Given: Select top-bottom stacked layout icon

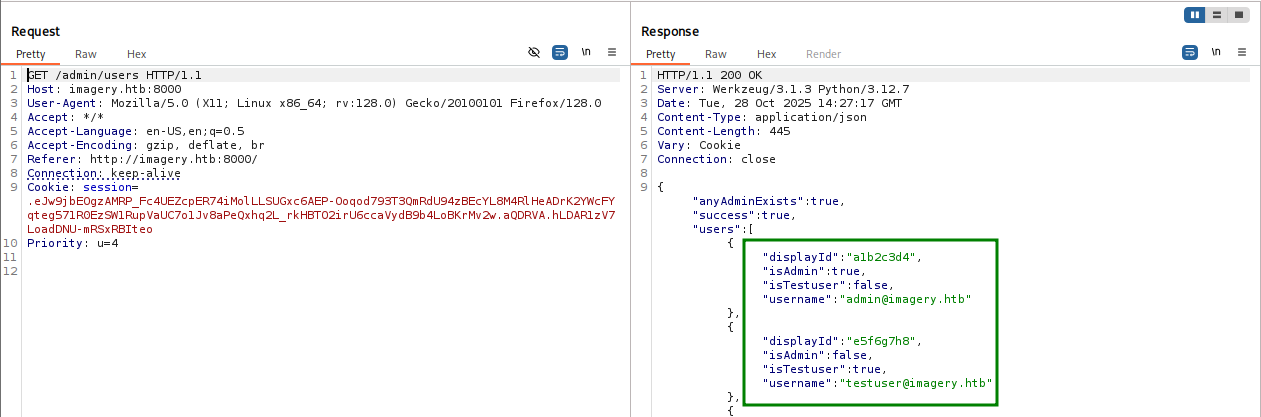Looking at the screenshot, I should 1217,15.
